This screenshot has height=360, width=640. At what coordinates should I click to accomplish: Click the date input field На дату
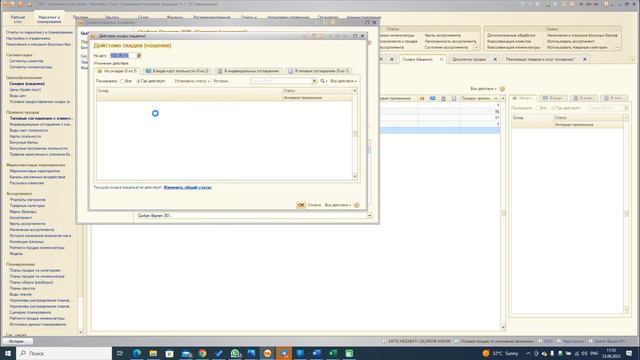(123, 56)
